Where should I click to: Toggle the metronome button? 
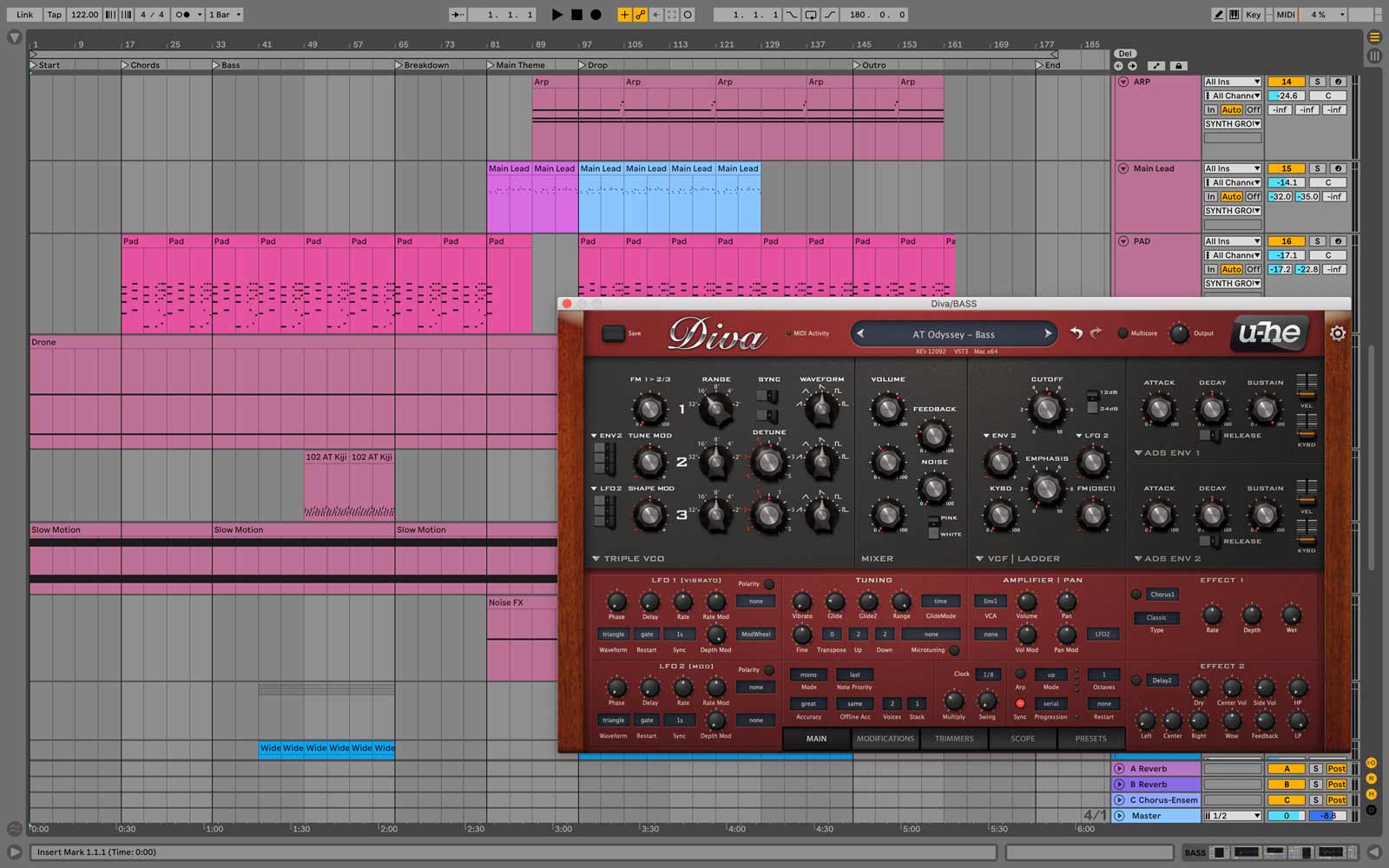(x=183, y=15)
